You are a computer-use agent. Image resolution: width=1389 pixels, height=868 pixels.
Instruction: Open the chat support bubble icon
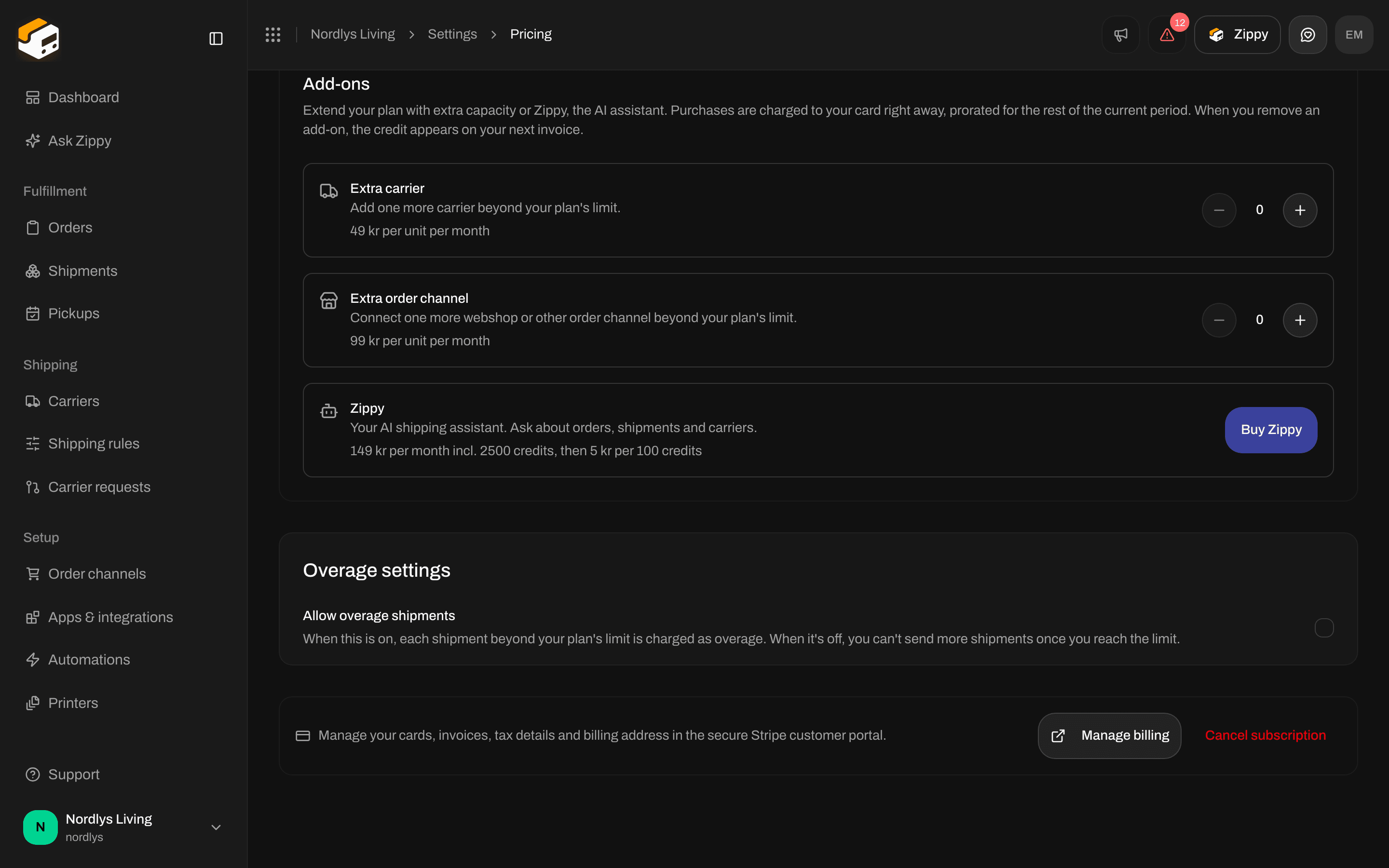[x=1307, y=34]
